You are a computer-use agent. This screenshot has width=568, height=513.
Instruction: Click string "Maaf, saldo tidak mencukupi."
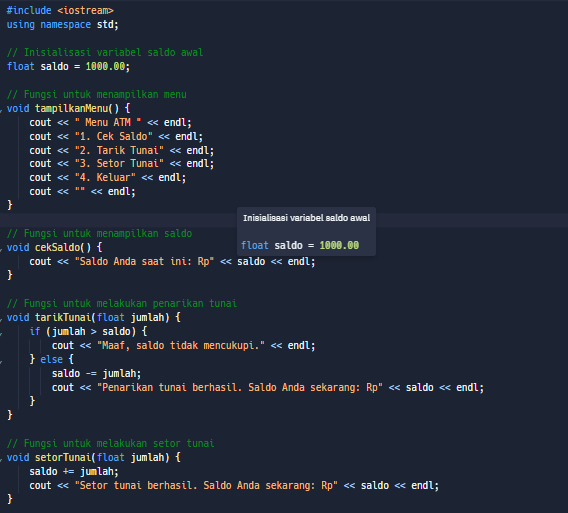click(x=181, y=346)
